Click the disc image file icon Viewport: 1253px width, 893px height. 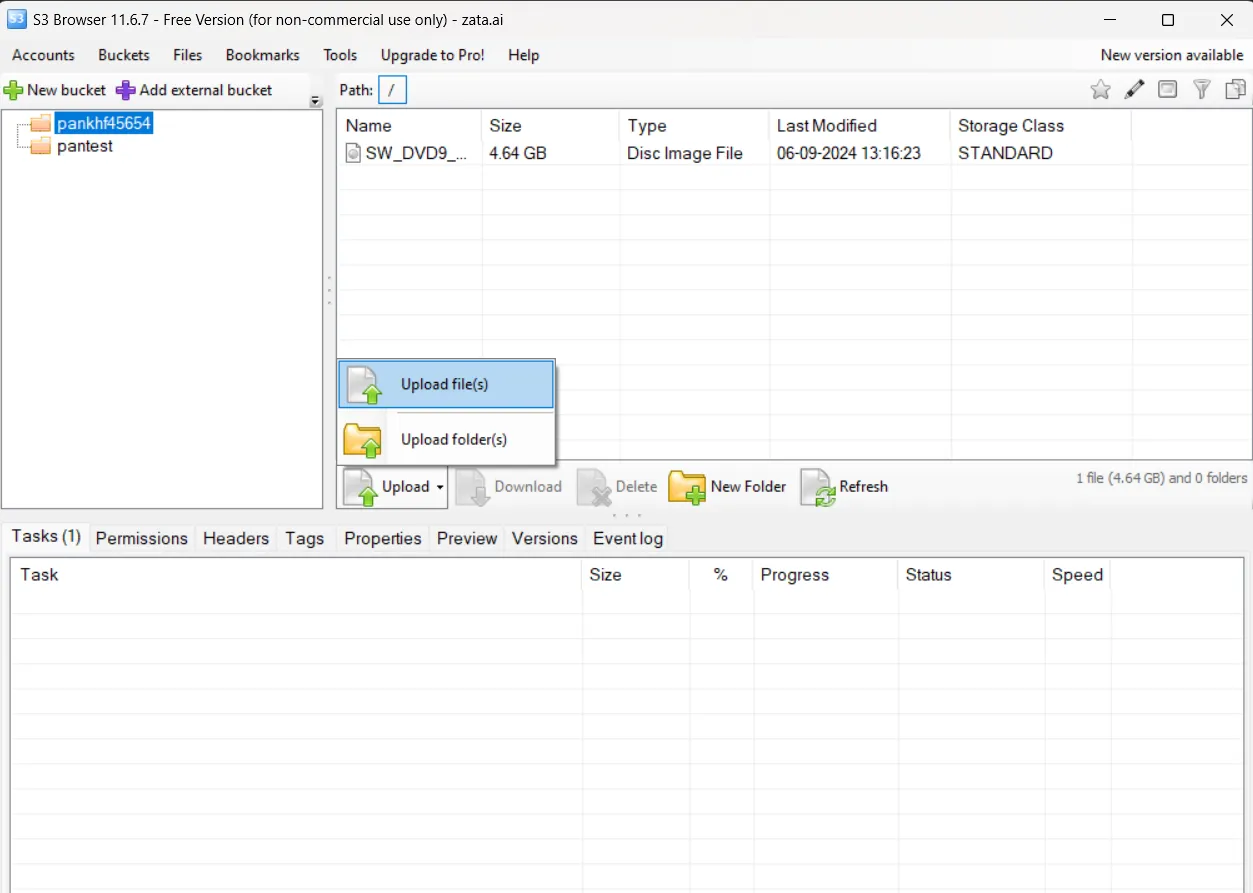353,153
